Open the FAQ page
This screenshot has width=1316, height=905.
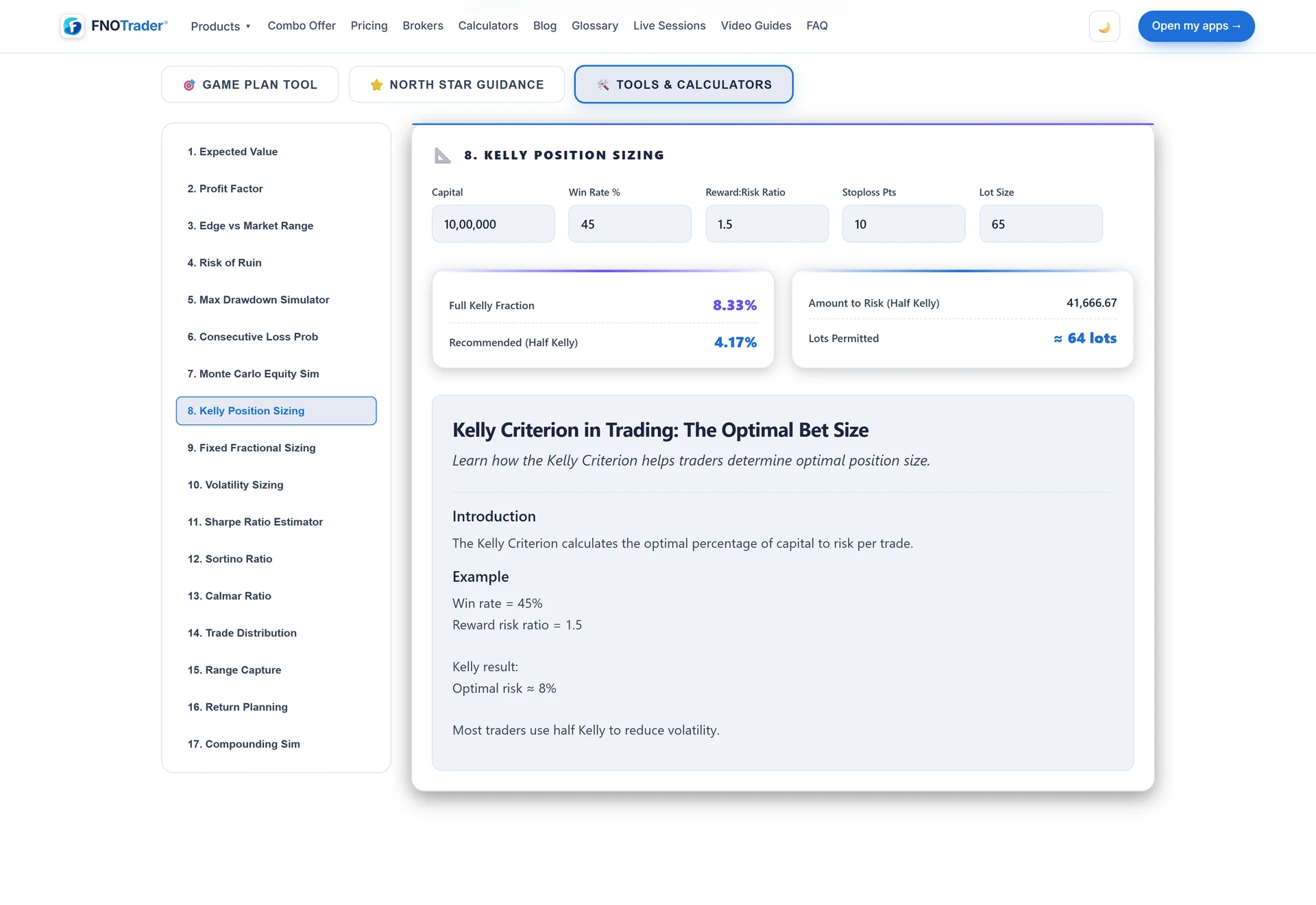coord(817,25)
